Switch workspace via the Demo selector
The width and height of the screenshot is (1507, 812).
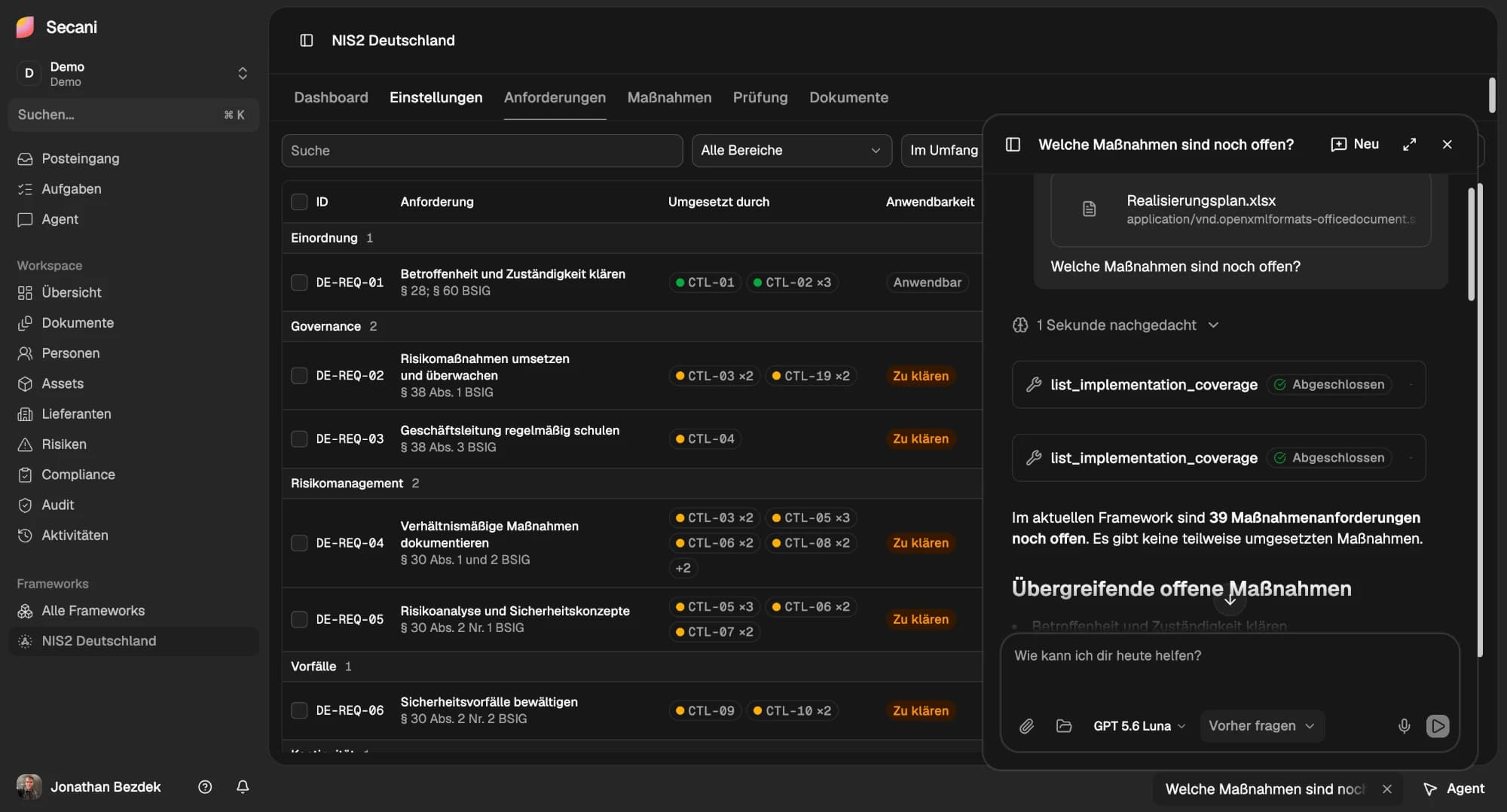133,73
